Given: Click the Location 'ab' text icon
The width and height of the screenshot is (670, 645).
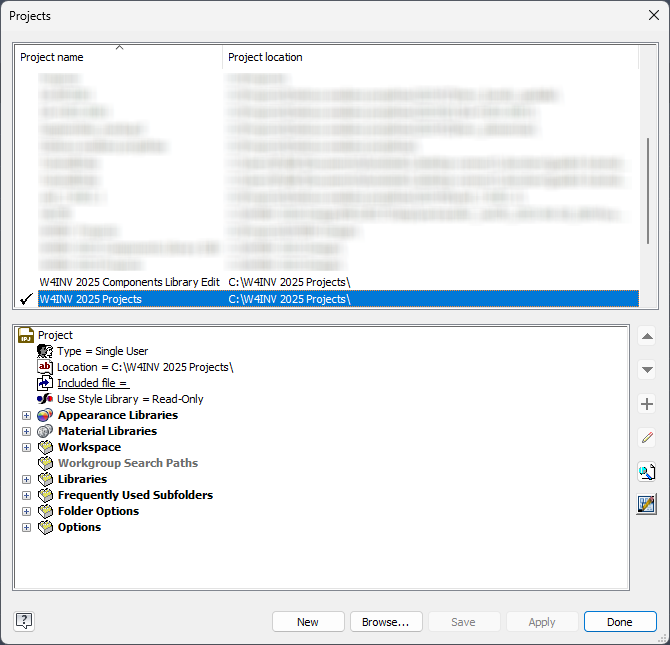Looking at the screenshot, I should tap(45, 367).
